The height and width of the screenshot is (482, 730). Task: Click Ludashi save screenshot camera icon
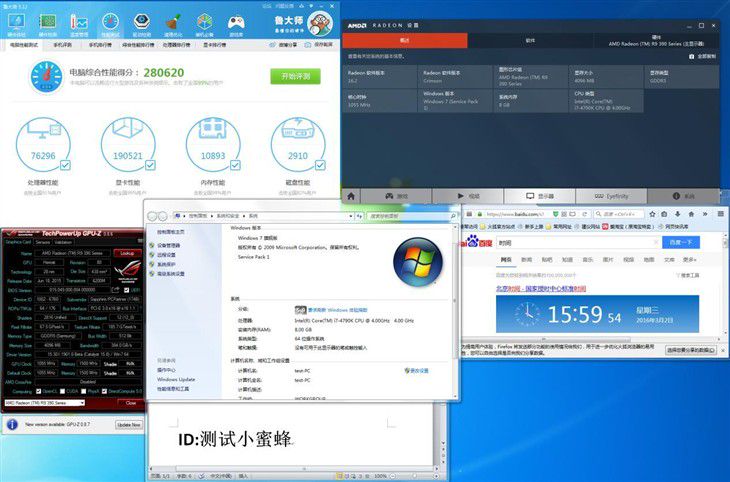tap(308, 45)
